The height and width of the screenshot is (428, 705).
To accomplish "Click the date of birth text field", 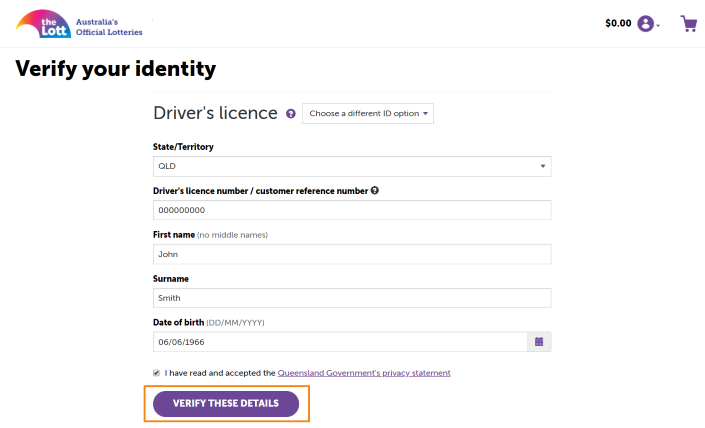I will (340, 342).
